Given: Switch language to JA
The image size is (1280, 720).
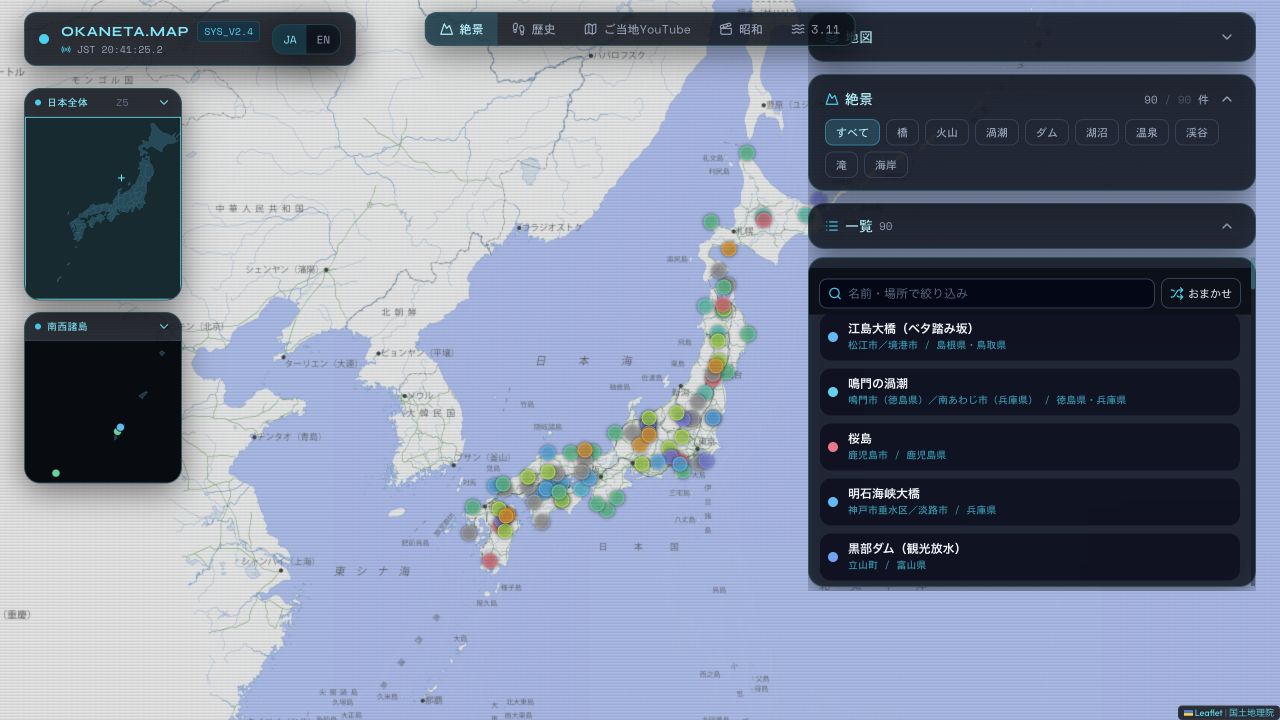Looking at the screenshot, I should tap(290, 40).
